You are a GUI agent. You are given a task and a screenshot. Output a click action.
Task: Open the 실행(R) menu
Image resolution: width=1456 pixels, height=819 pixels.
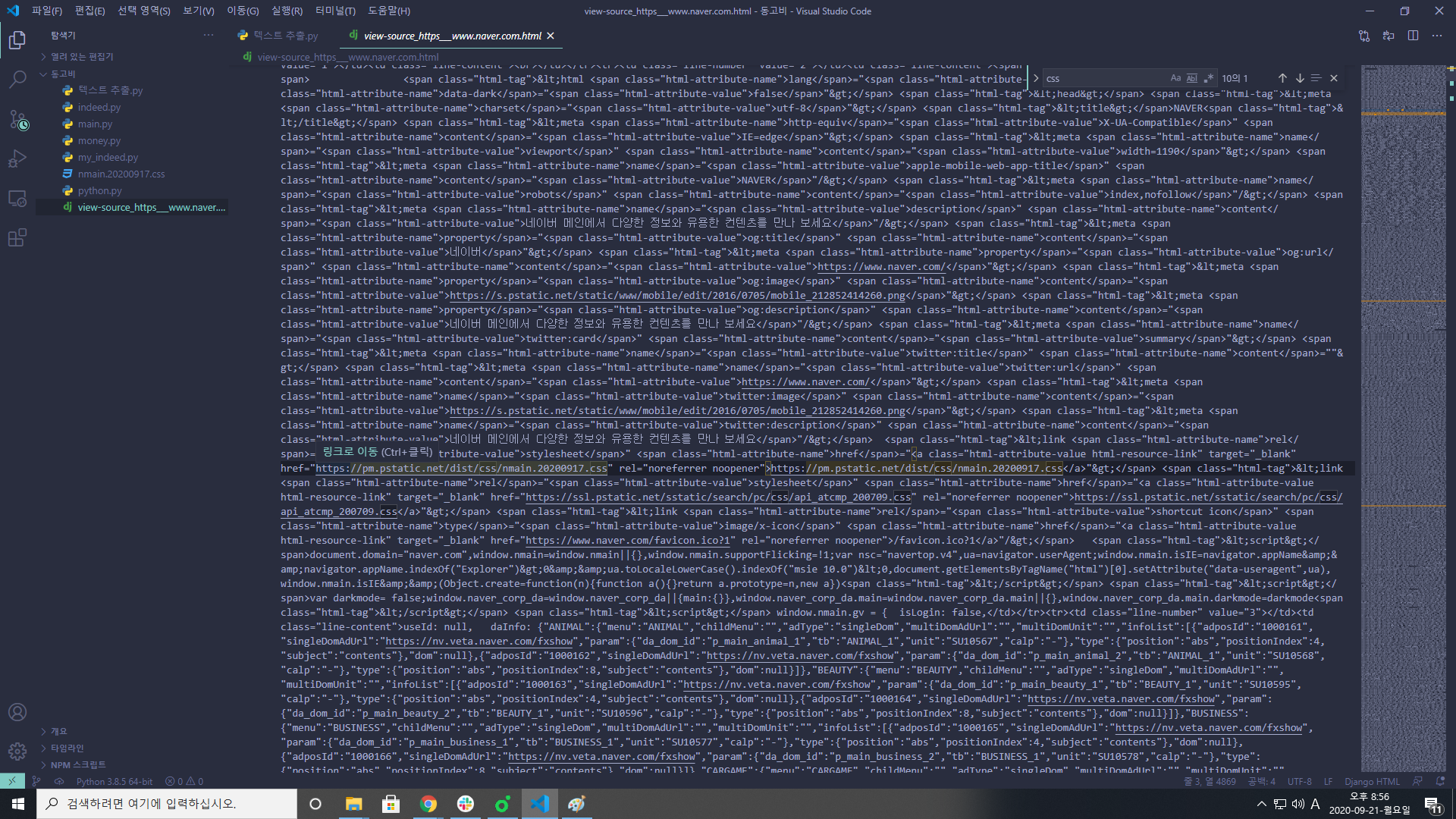tap(287, 11)
